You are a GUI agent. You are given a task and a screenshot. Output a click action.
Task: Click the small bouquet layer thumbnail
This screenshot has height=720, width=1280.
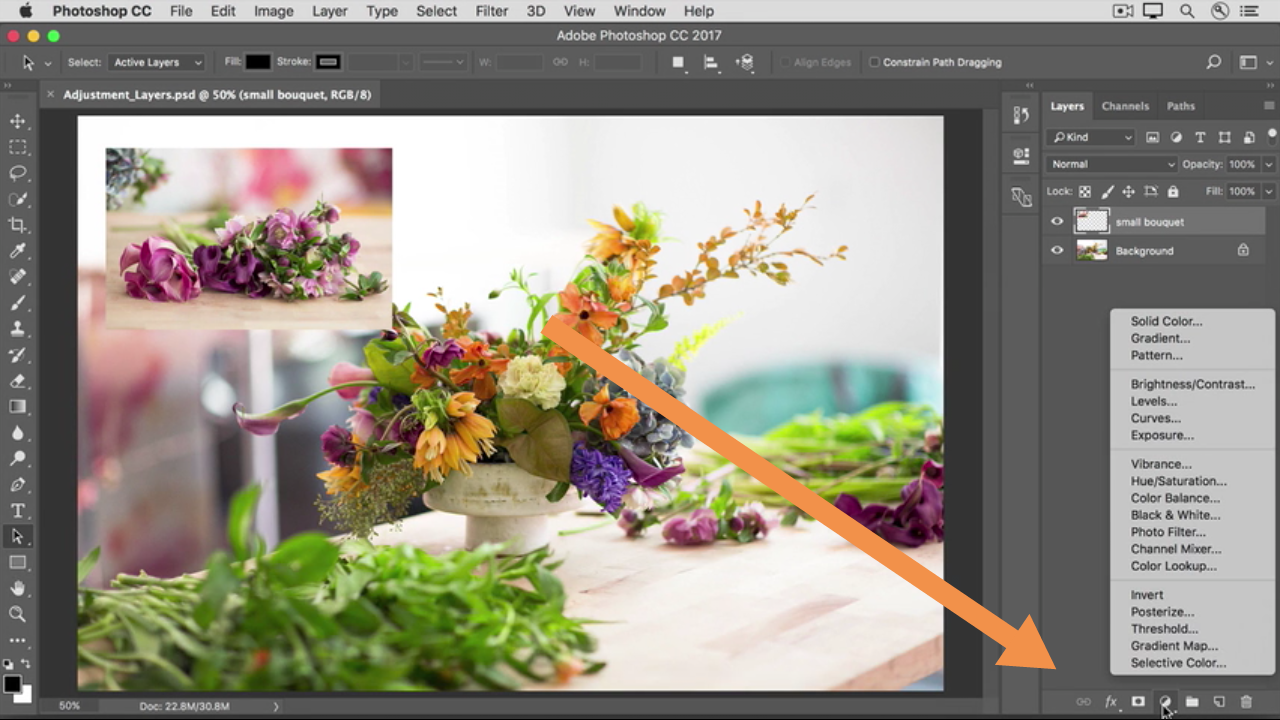point(1091,222)
